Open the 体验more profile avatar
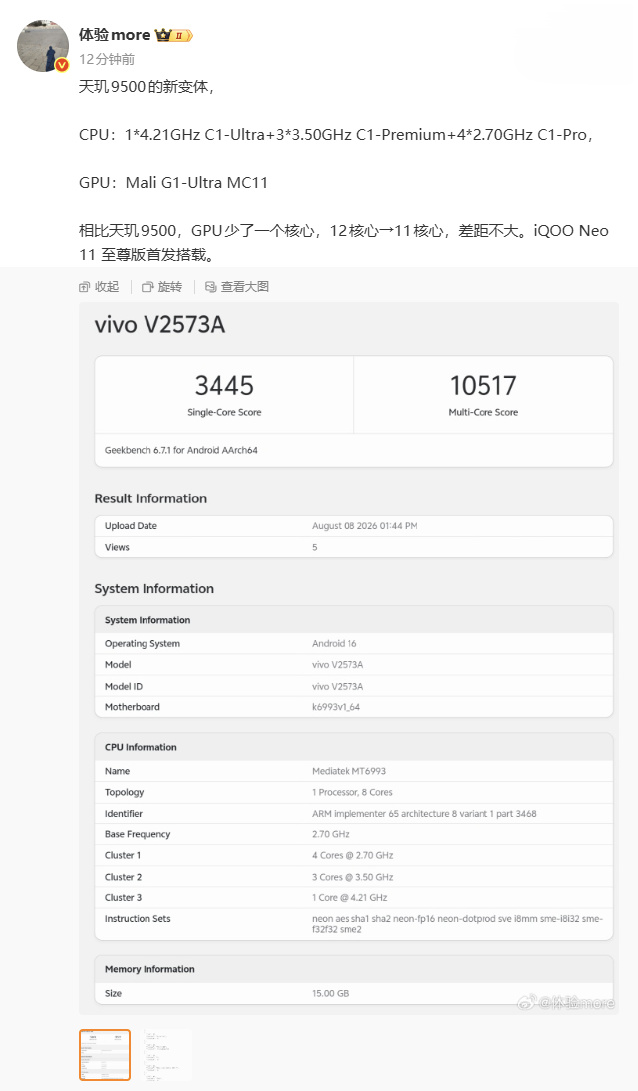 [42, 46]
